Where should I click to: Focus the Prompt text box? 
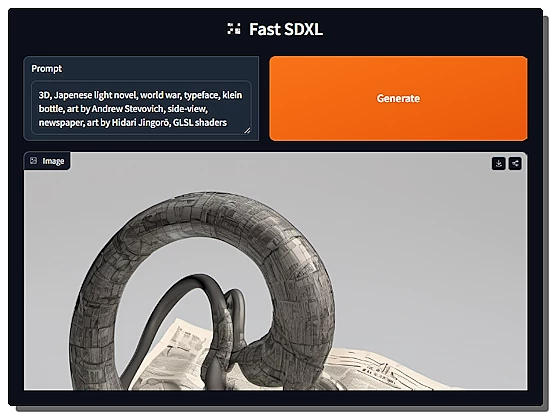point(141,108)
